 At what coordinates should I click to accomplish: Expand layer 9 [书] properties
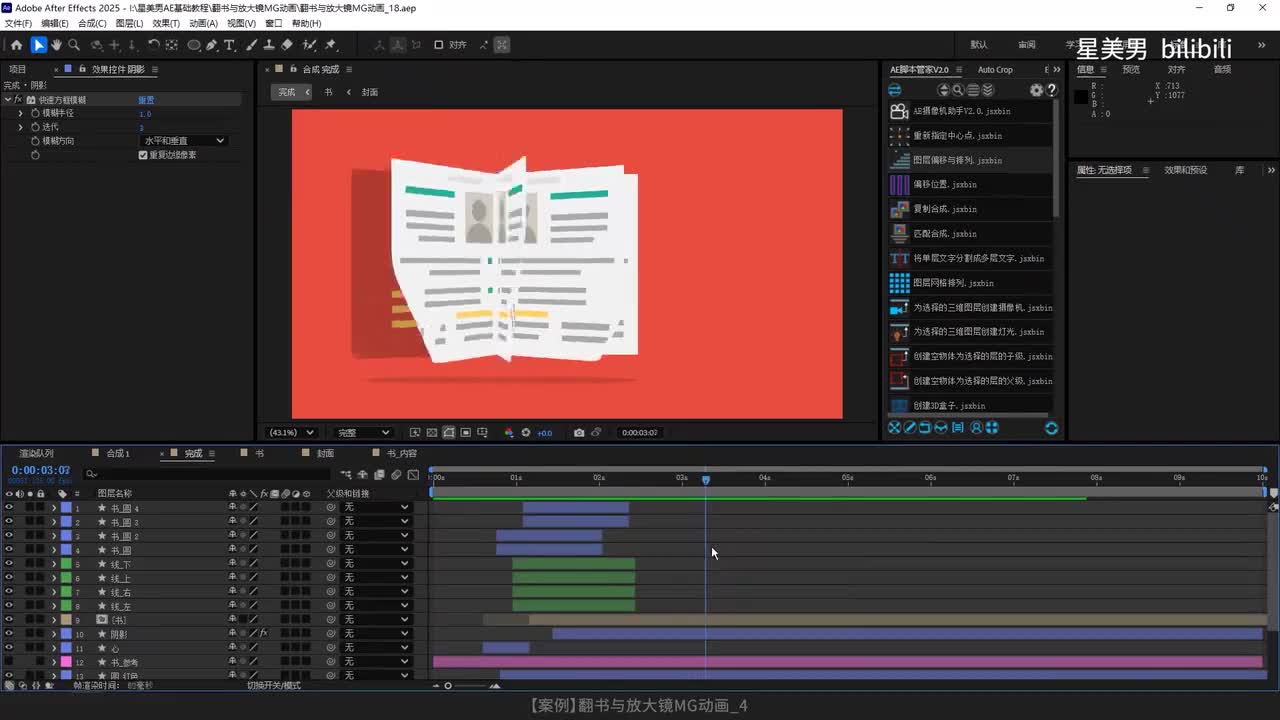54,620
